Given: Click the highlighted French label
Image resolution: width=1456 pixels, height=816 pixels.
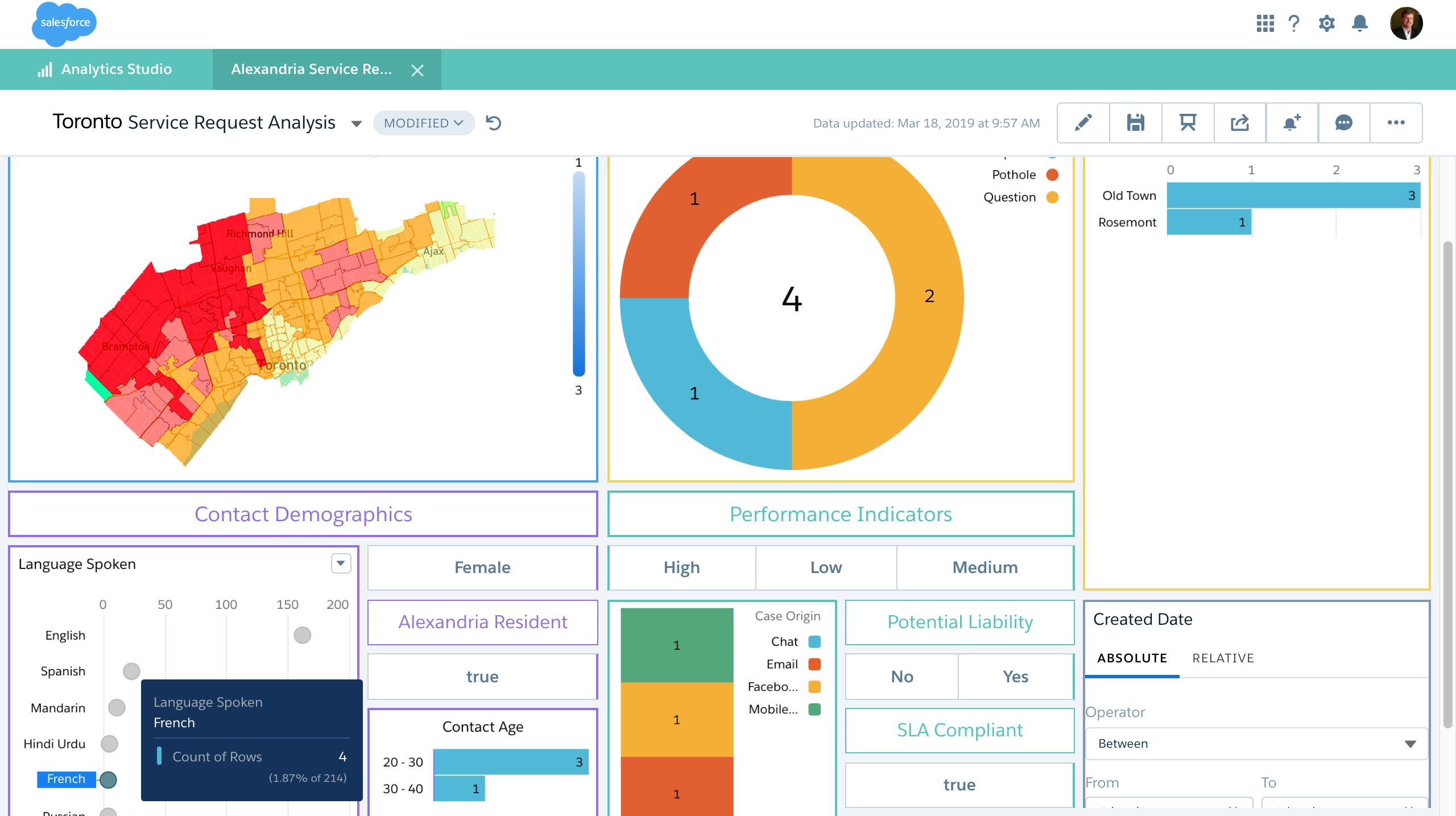Looking at the screenshot, I should [66, 779].
